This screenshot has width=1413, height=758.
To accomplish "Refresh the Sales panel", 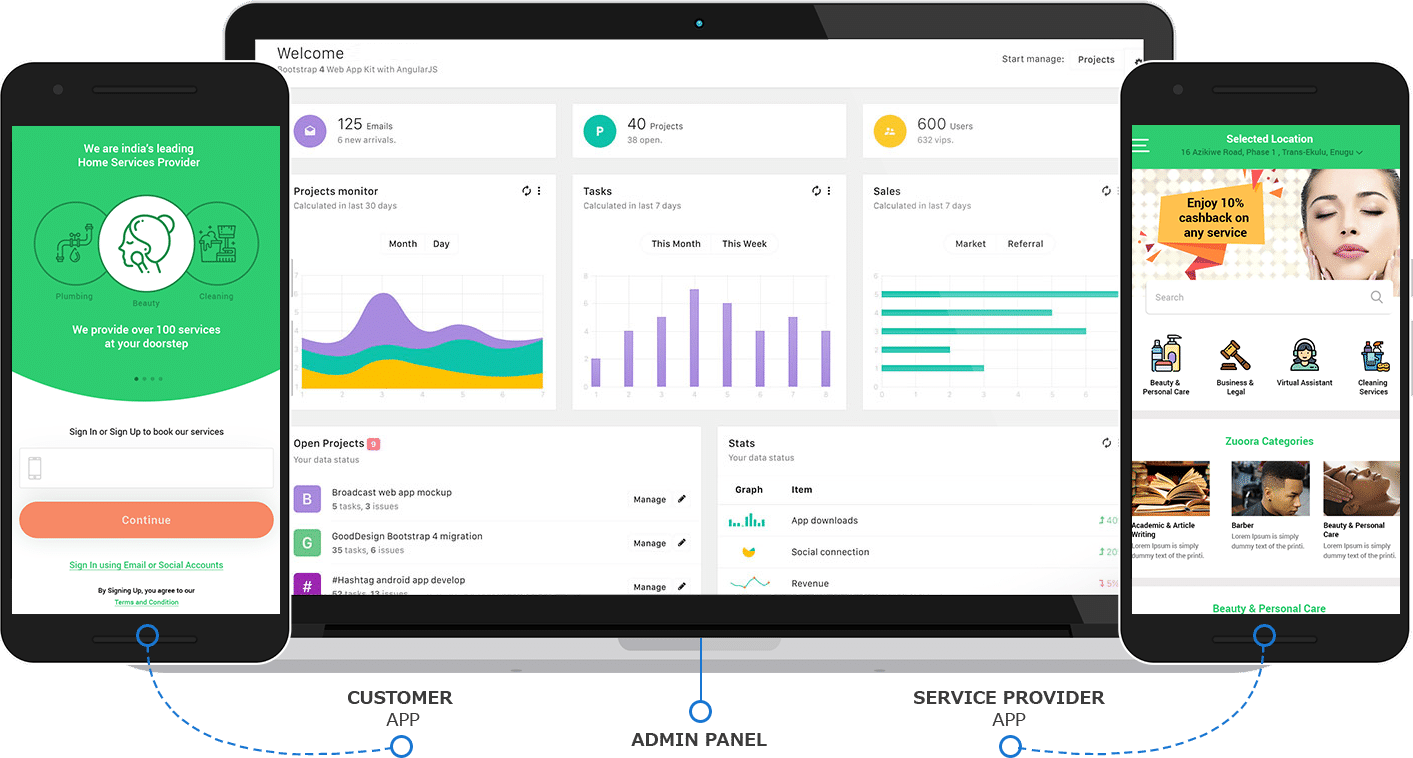I will point(1106,191).
